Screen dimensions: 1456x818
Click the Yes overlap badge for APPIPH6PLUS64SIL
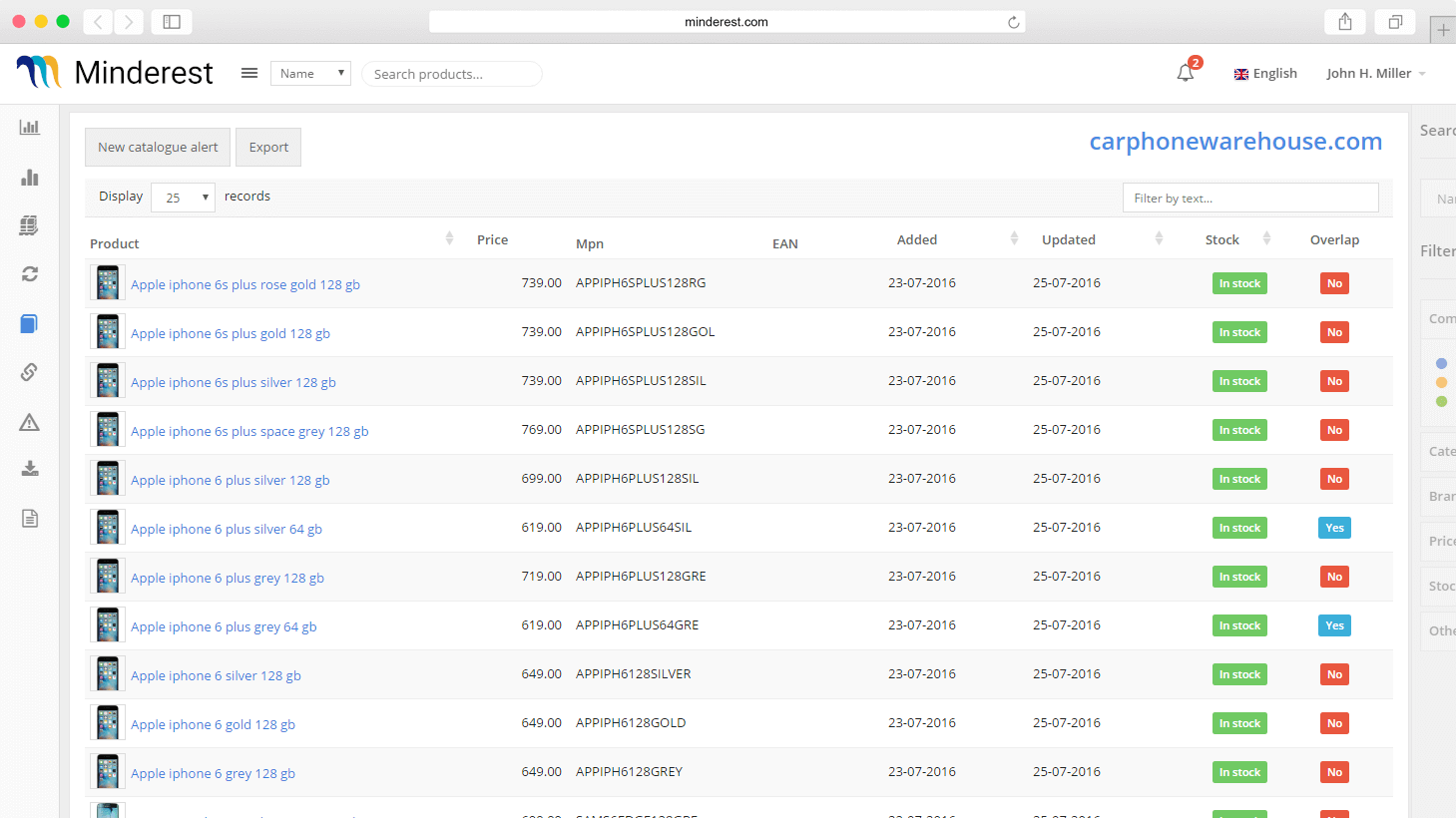pos(1334,528)
